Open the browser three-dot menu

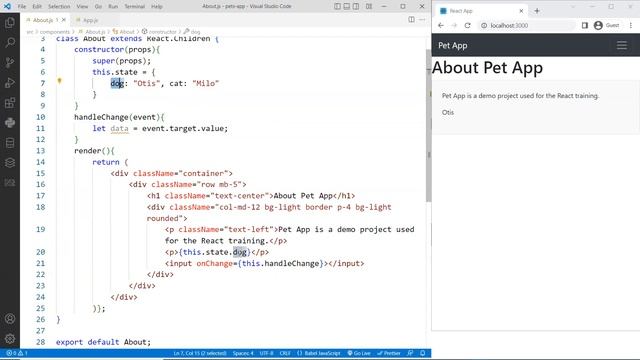click(x=631, y=25)
